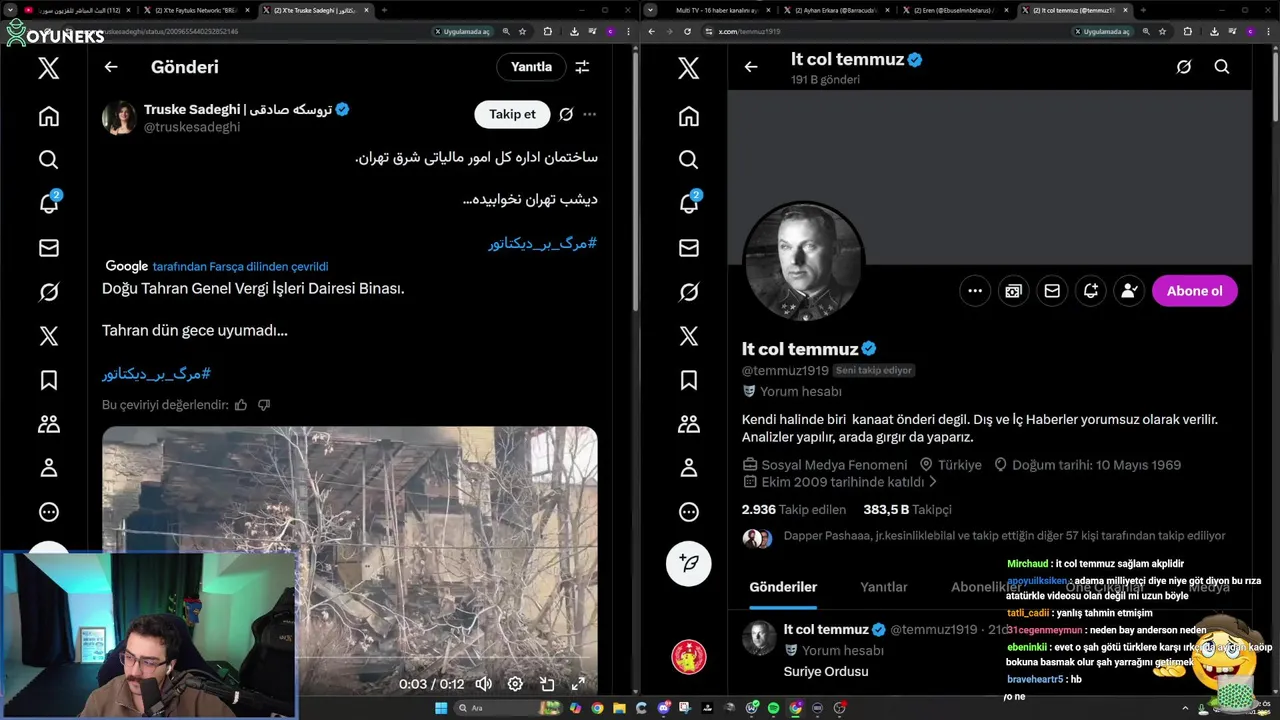Viewport: 1280px width, 720px height.
Task: Open Home in right window X sidebar
Action: coord(688,116)
